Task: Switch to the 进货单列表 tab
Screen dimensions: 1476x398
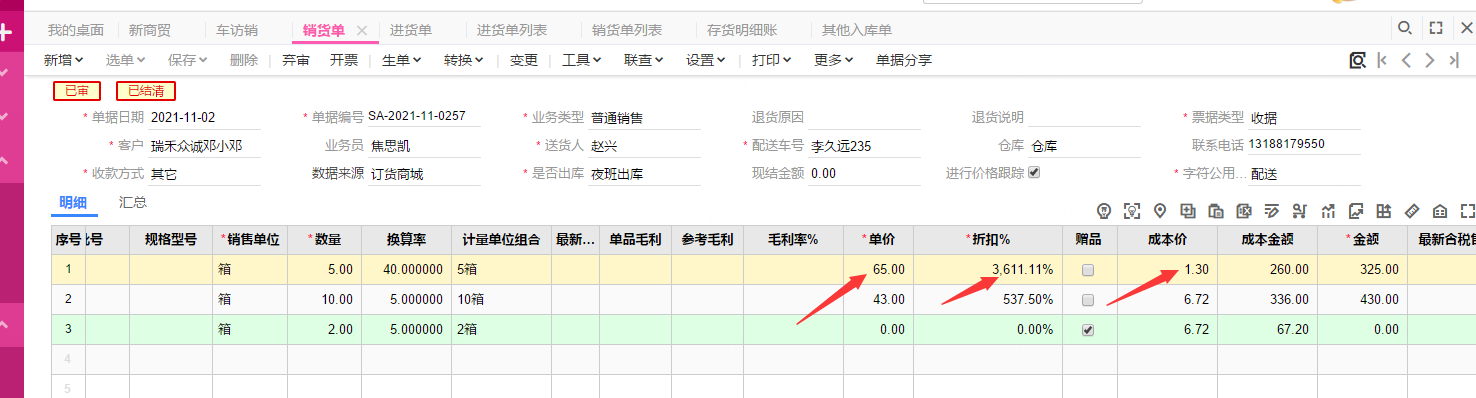Action: 512,31
